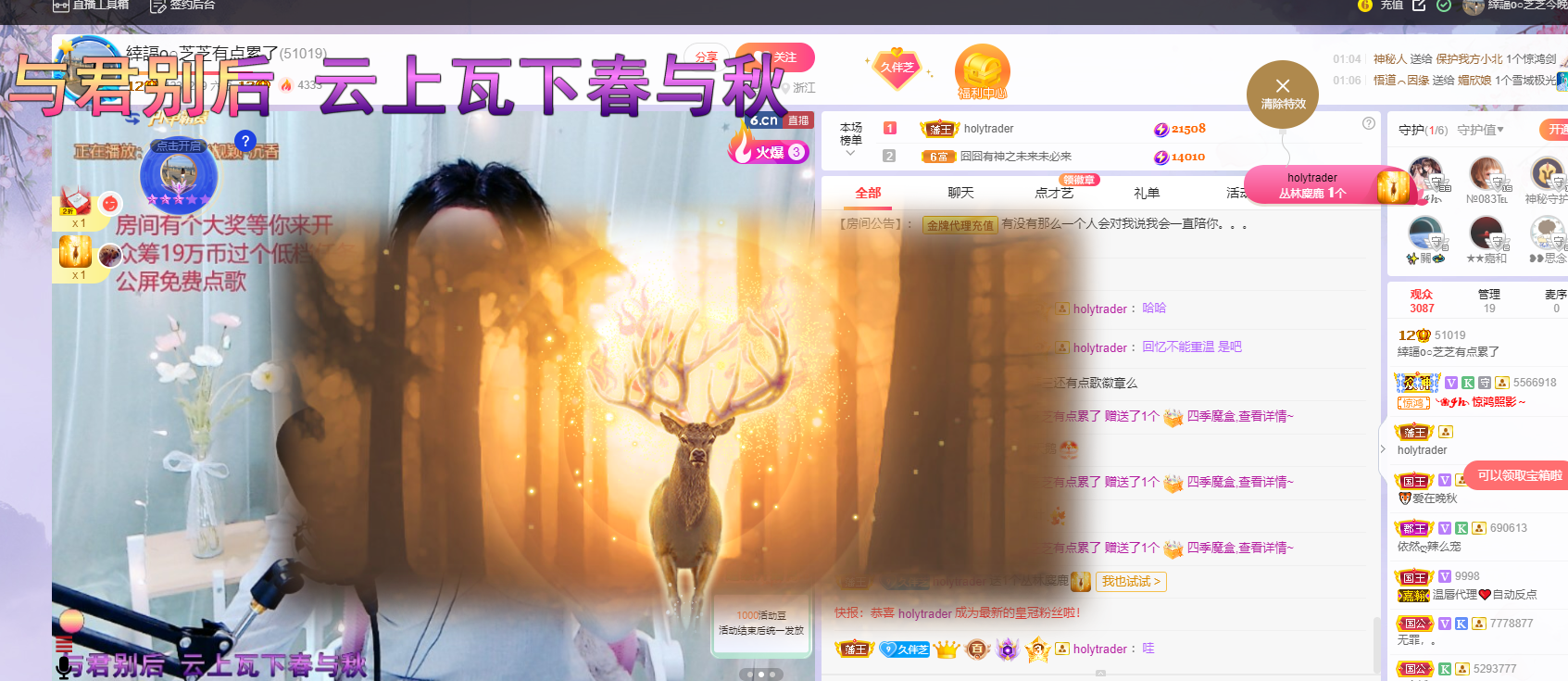The width and height of the screenshot is (1568, 681).
Task: Click the 火爆 3 flame badge
Action: tap(770, 150)
